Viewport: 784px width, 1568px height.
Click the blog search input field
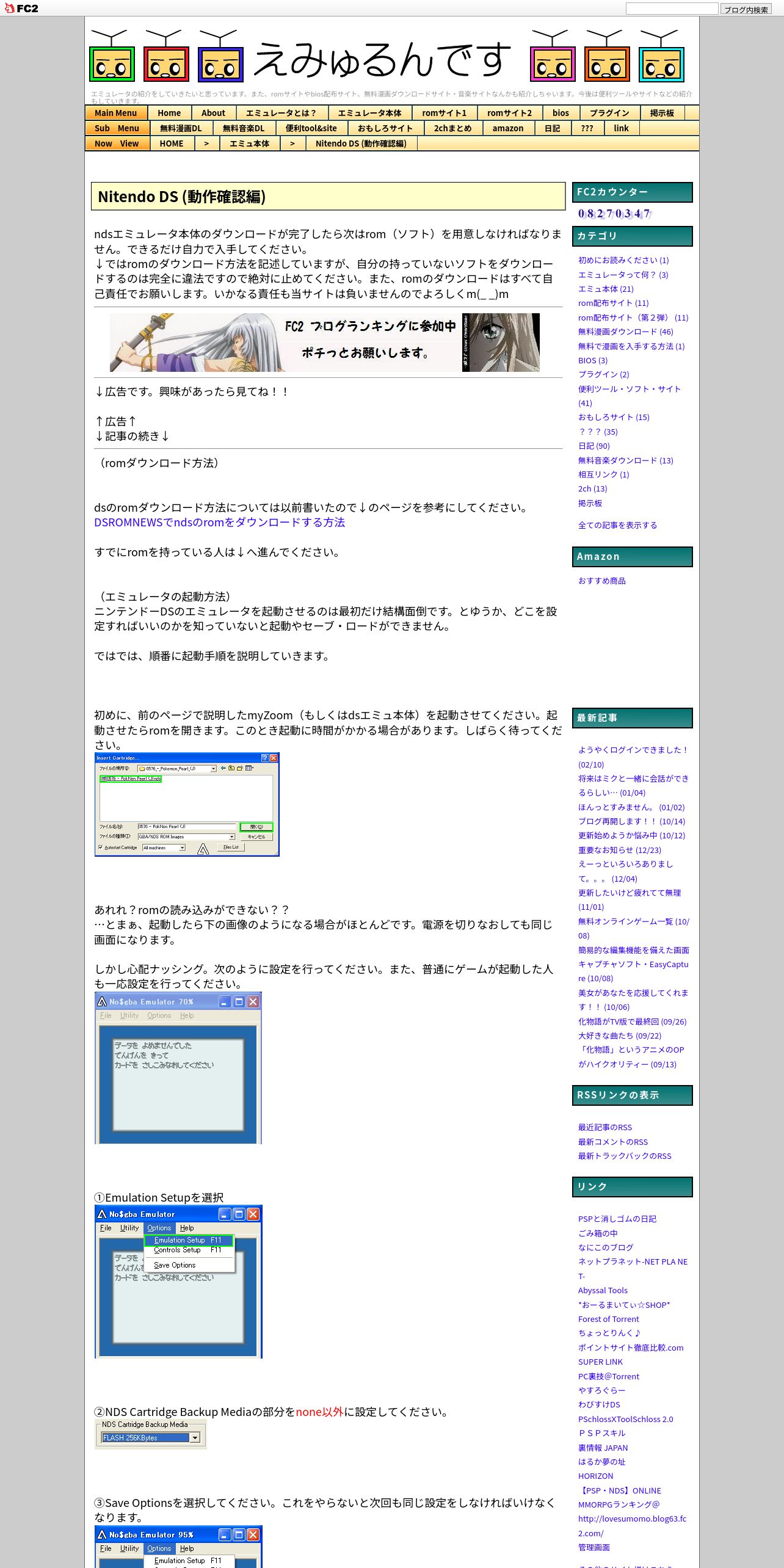tap(672, 9)
